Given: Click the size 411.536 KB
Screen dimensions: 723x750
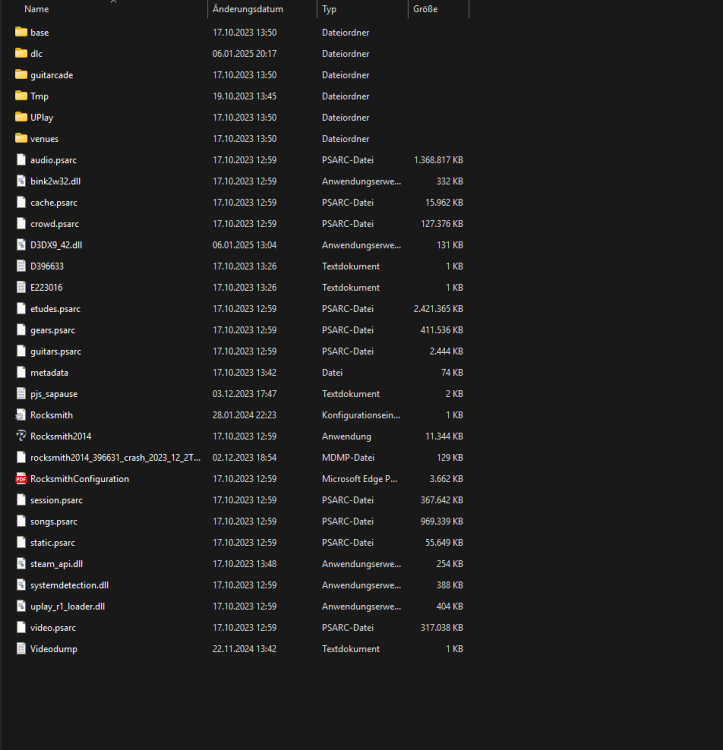Looking at the screenshot, I should 442,330.
